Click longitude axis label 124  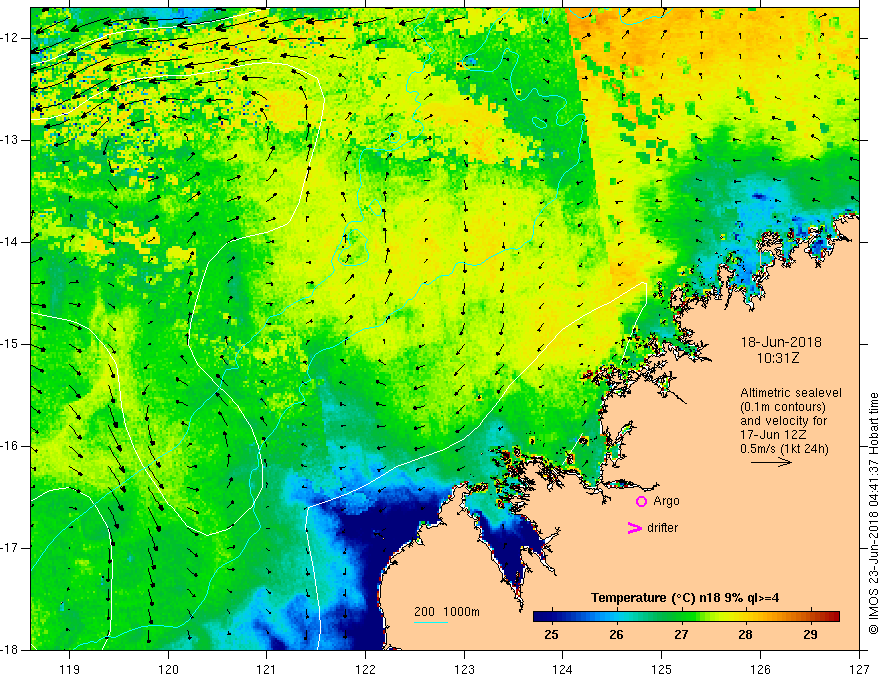coord(563,669)
